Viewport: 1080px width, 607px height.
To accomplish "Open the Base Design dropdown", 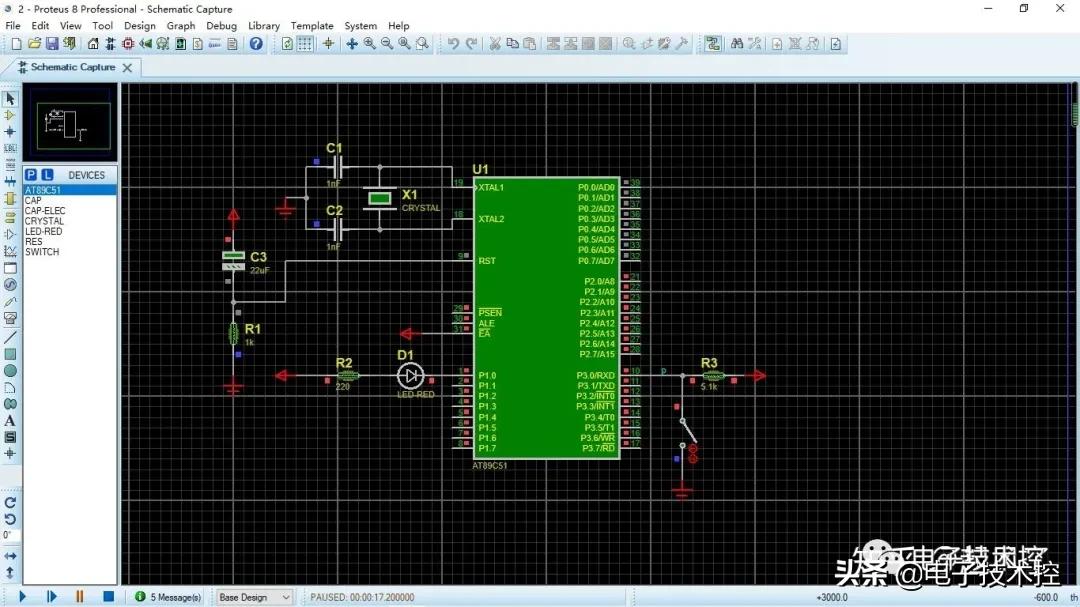I will tap(254, 597).
